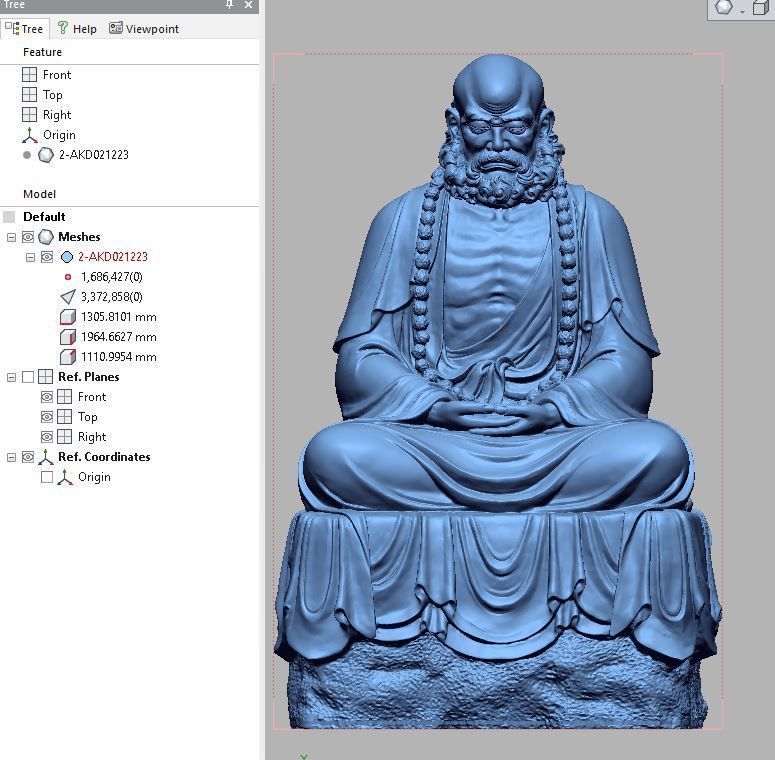
Task: Collapse the 2-AKD021223 mesh node in Model
Action: [x=31, y=257]
